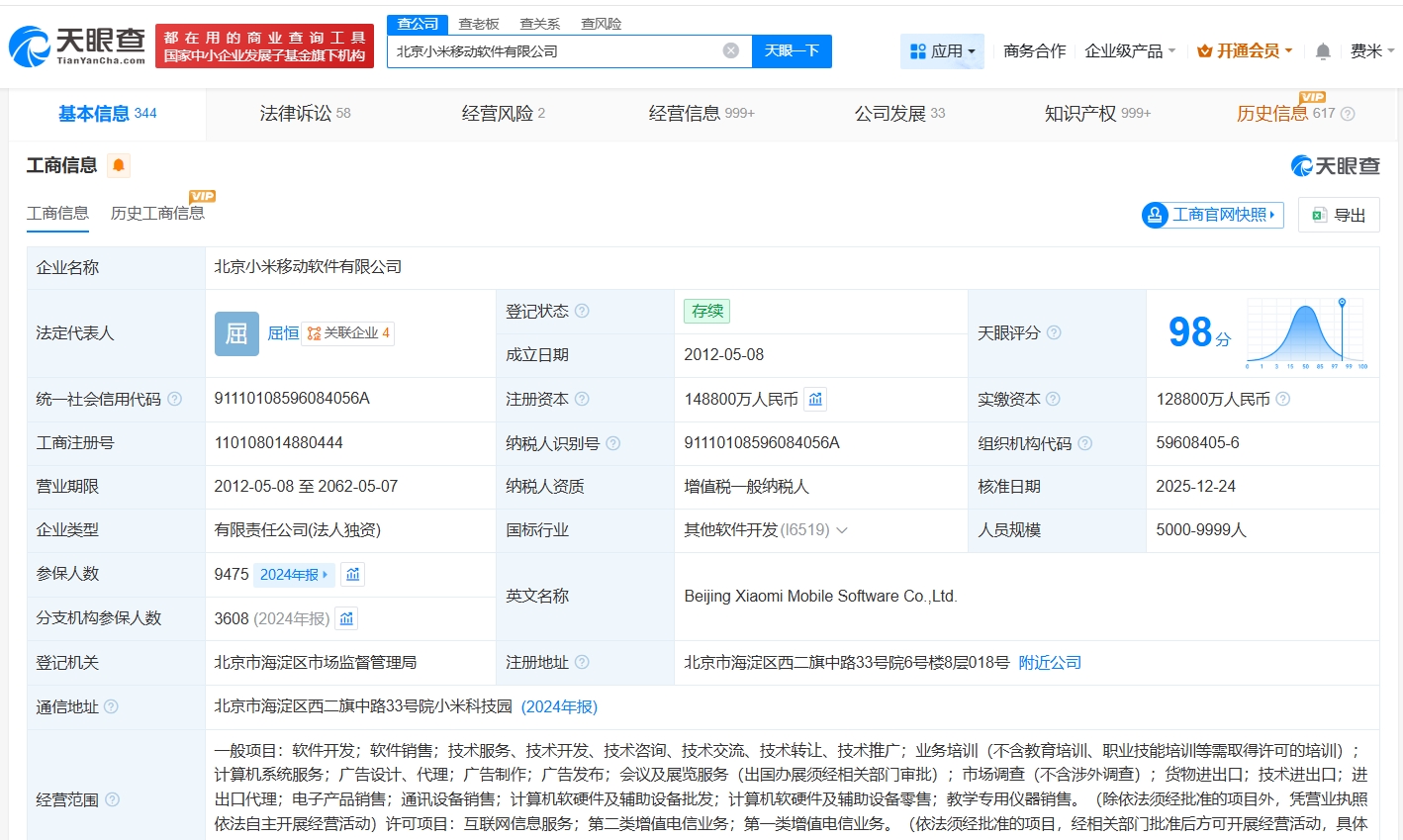
Task: Click help icon beside 统一社会信用代码
Action: click(x=174, y=399)
